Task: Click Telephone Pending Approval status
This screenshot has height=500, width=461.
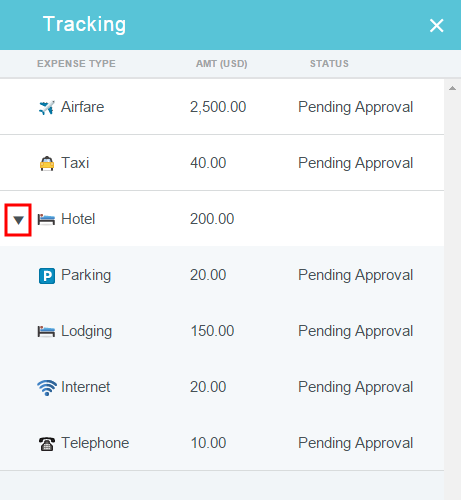Action: [x=356, y=443]
